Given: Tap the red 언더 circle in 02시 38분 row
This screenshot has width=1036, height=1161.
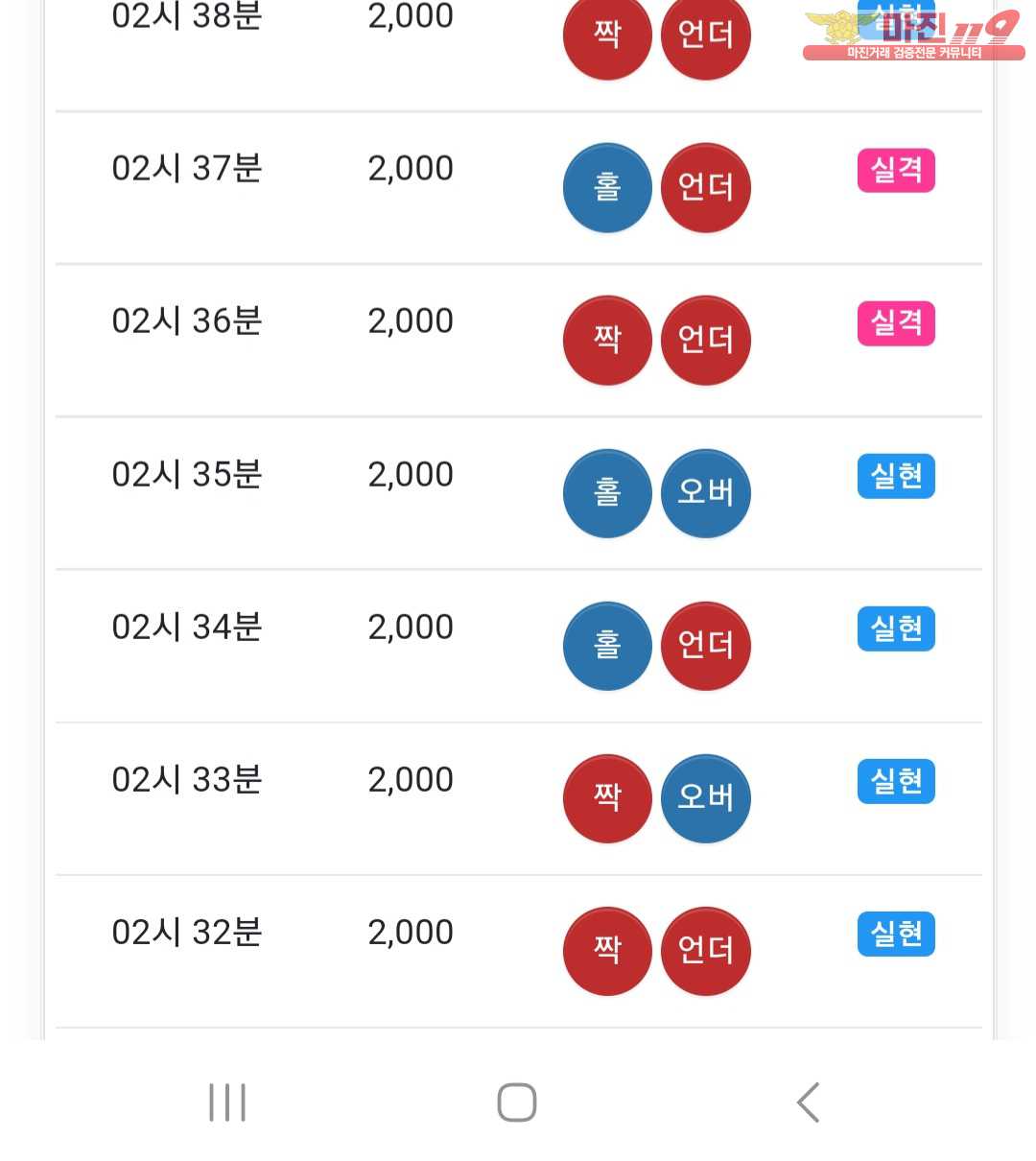Looking at the screenshot, I should click(x=706, y=36).
